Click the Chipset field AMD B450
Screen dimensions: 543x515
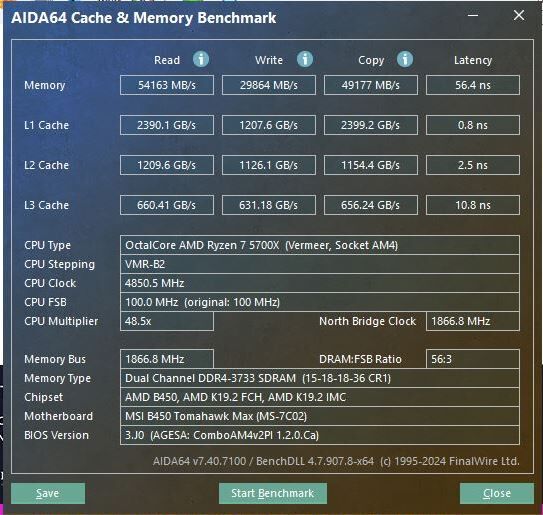[x=320, y=397]
